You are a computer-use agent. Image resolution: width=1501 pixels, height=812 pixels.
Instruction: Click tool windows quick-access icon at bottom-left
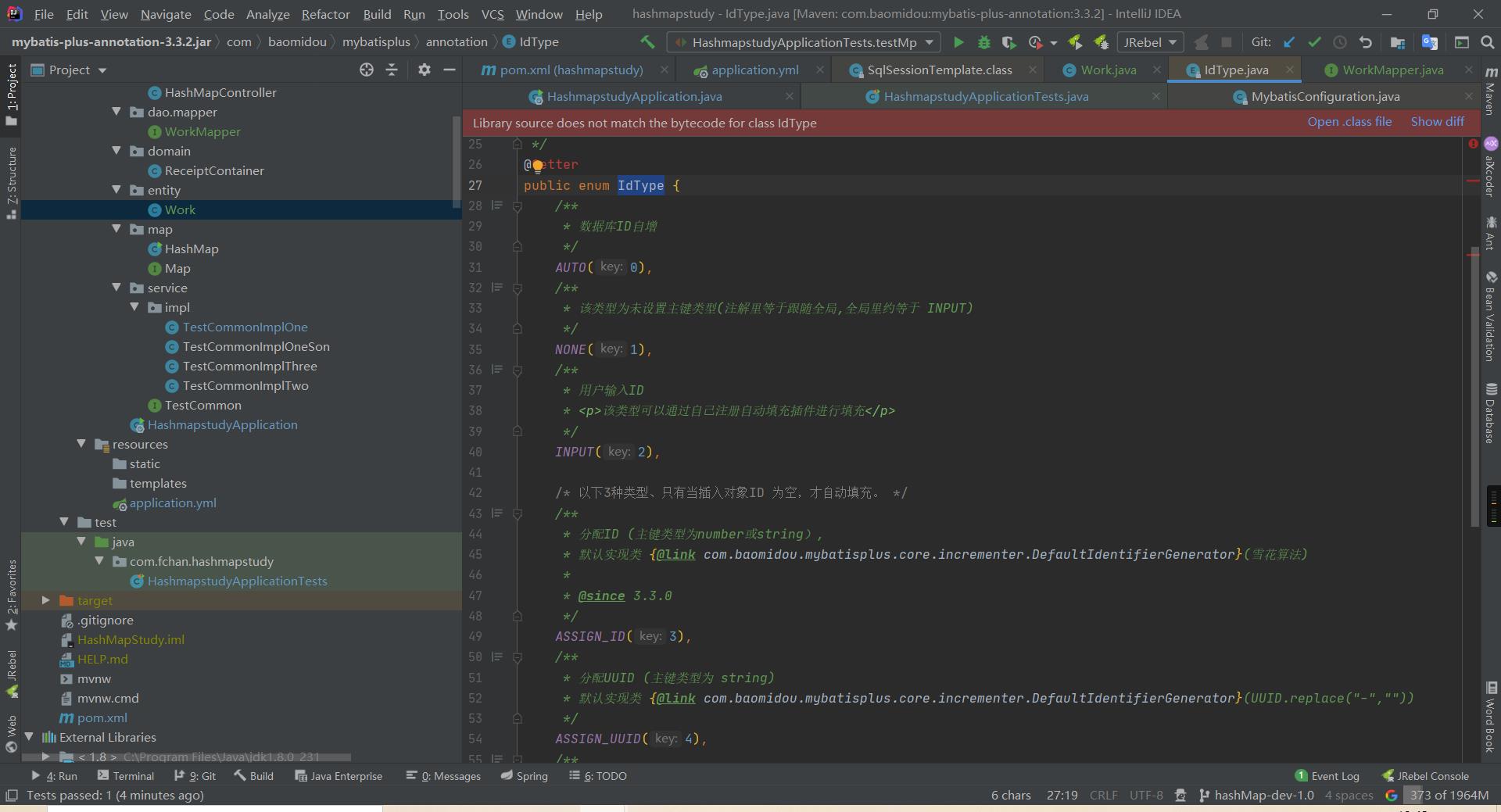11,796
